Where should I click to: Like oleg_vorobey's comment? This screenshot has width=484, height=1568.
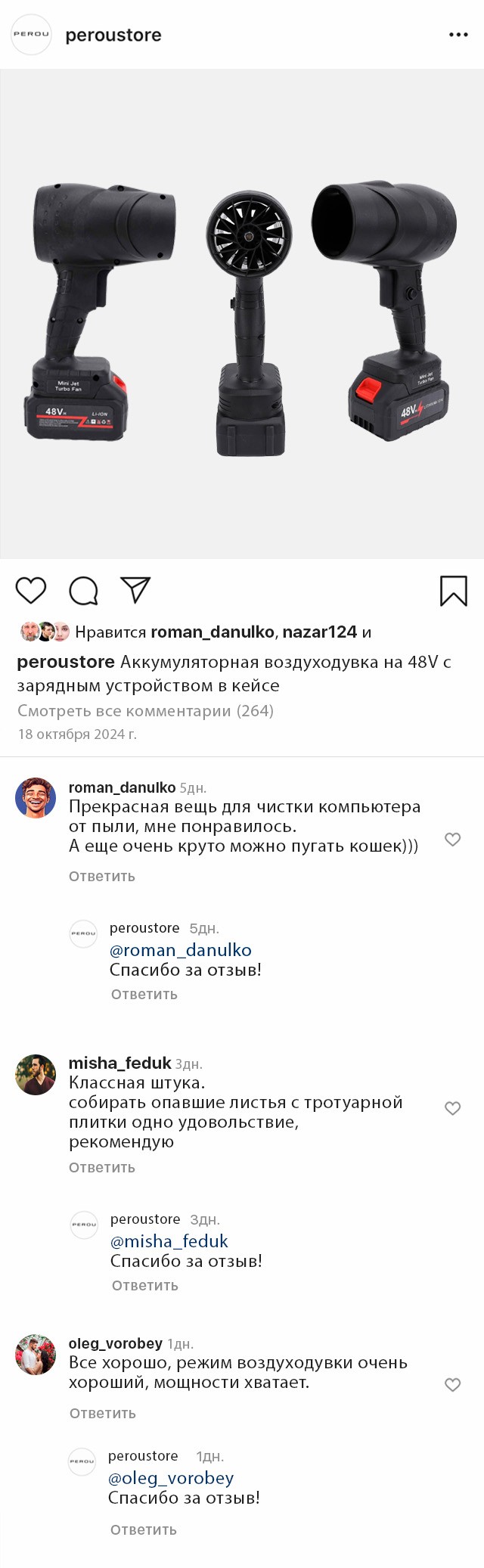(x=452, y=1385)
